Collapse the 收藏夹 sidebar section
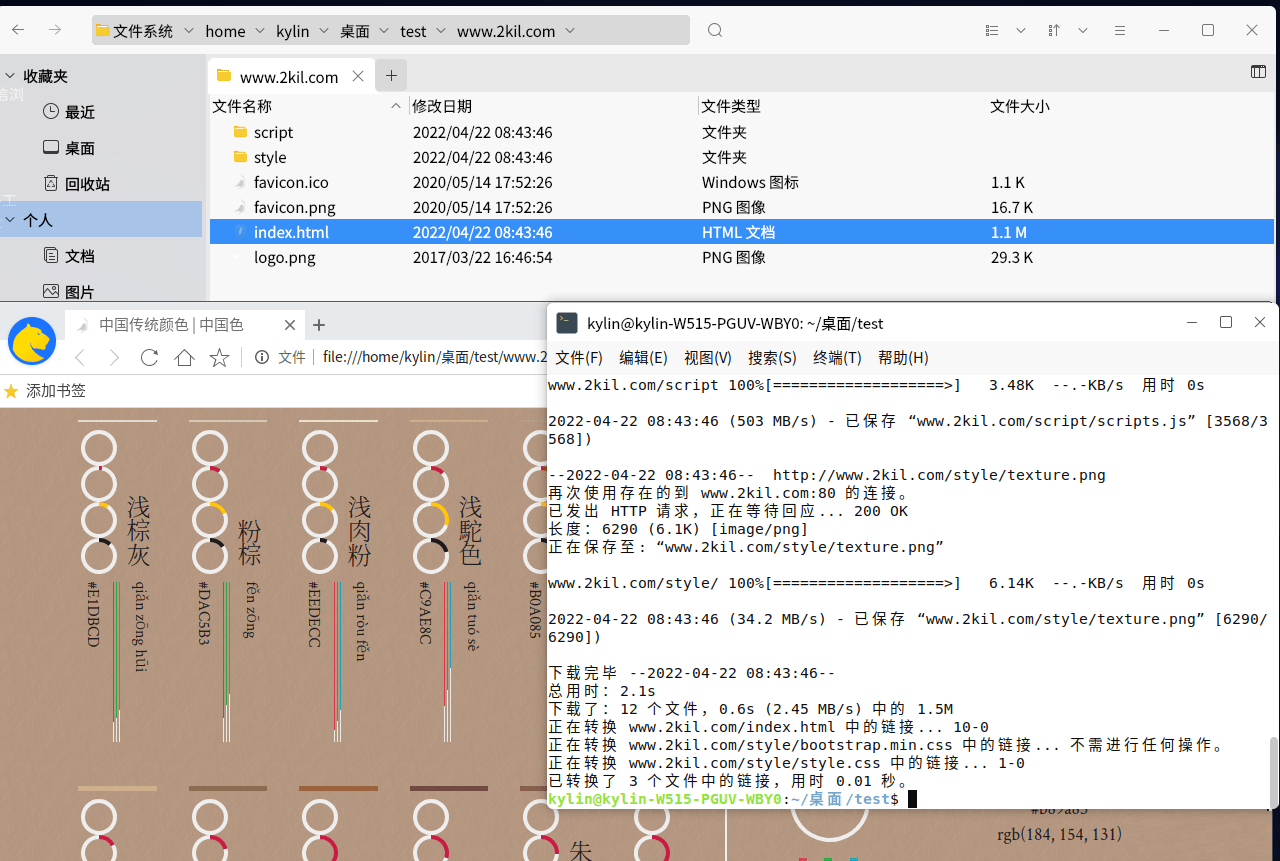Image resolution: width=1280 pixels, height=861 pixels. [x=10, y=76]
